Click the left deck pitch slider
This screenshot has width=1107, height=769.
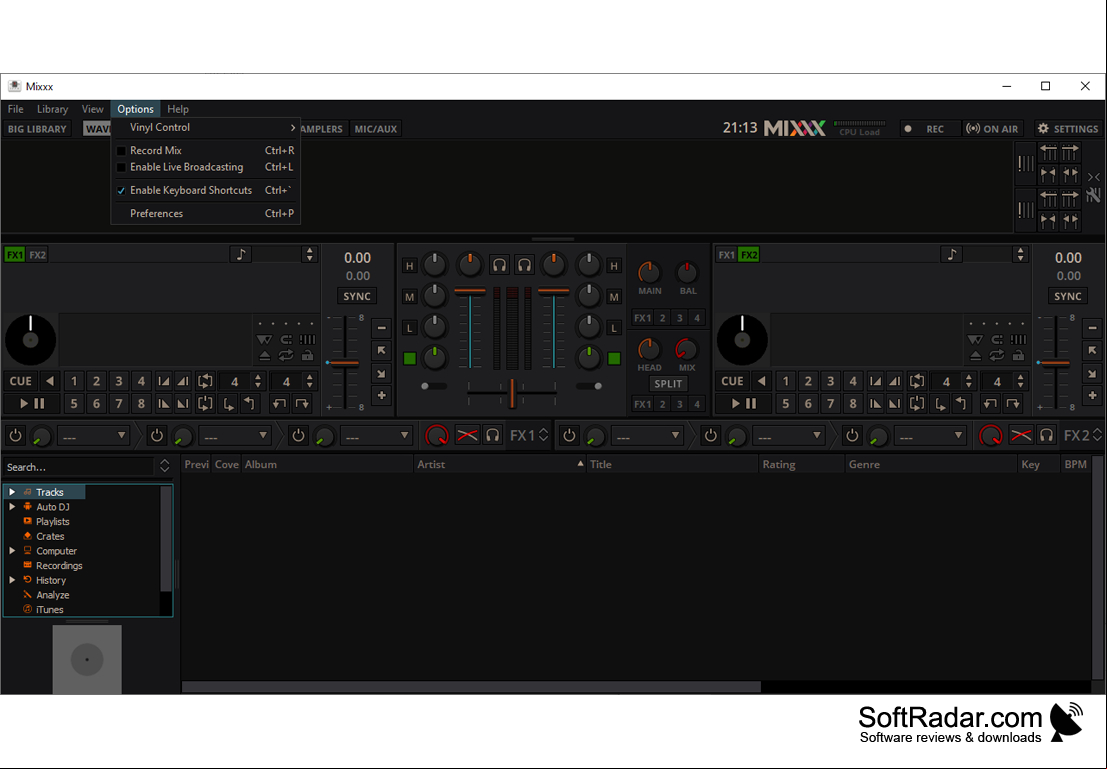pos(345,363)
